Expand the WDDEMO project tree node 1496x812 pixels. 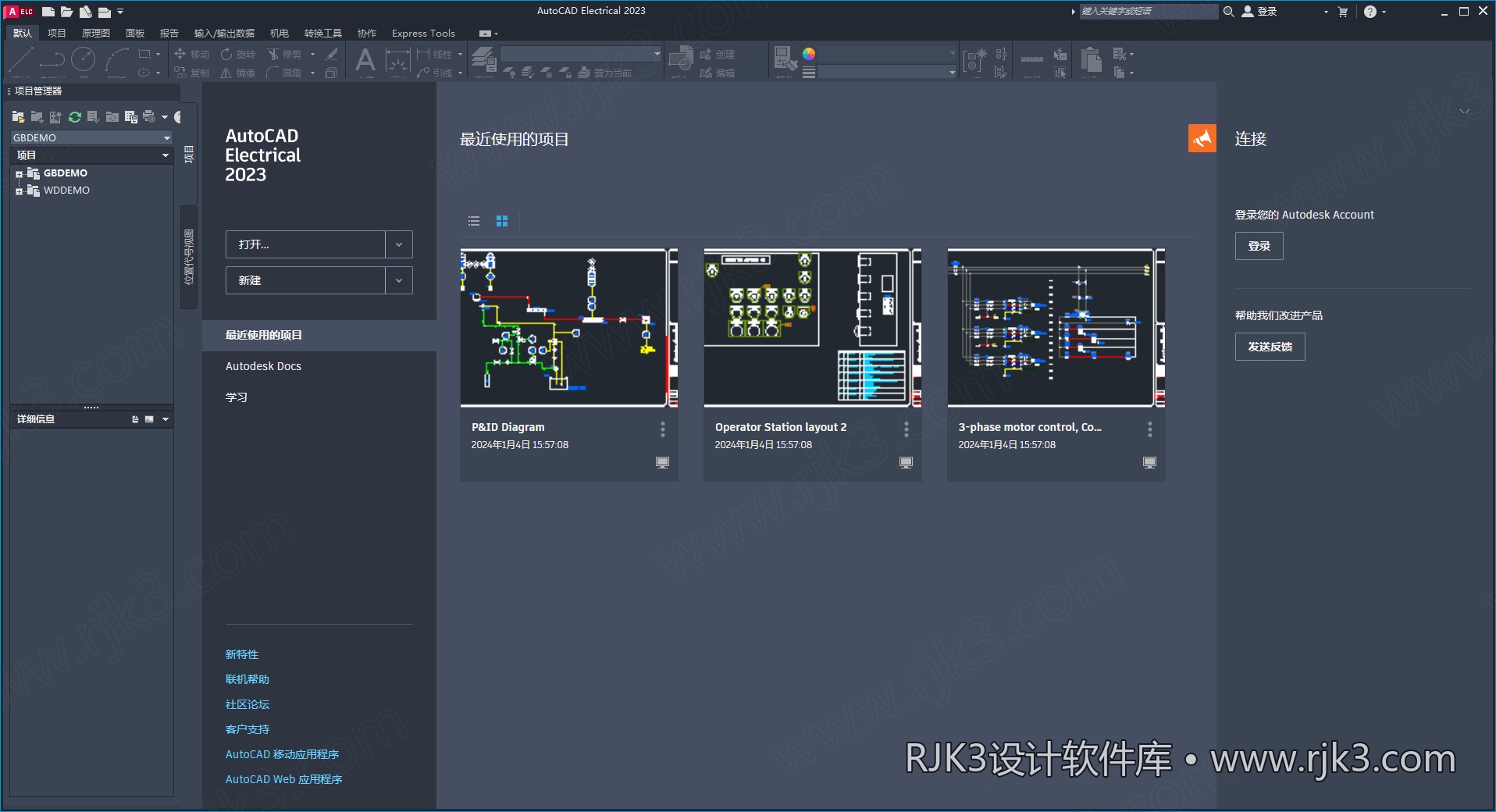(x=19, y=191)
